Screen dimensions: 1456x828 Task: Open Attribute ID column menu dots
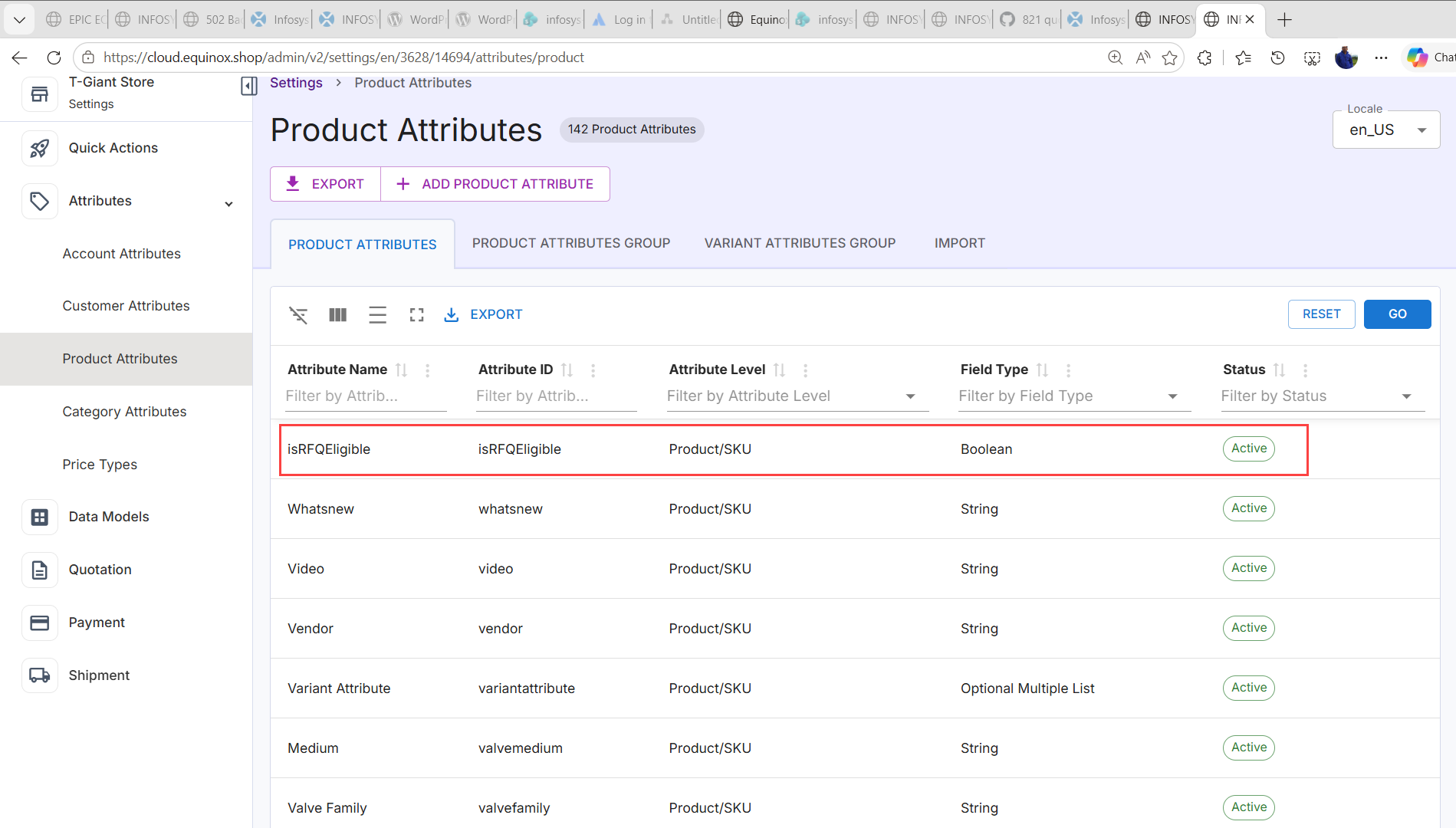coord(593,370)
